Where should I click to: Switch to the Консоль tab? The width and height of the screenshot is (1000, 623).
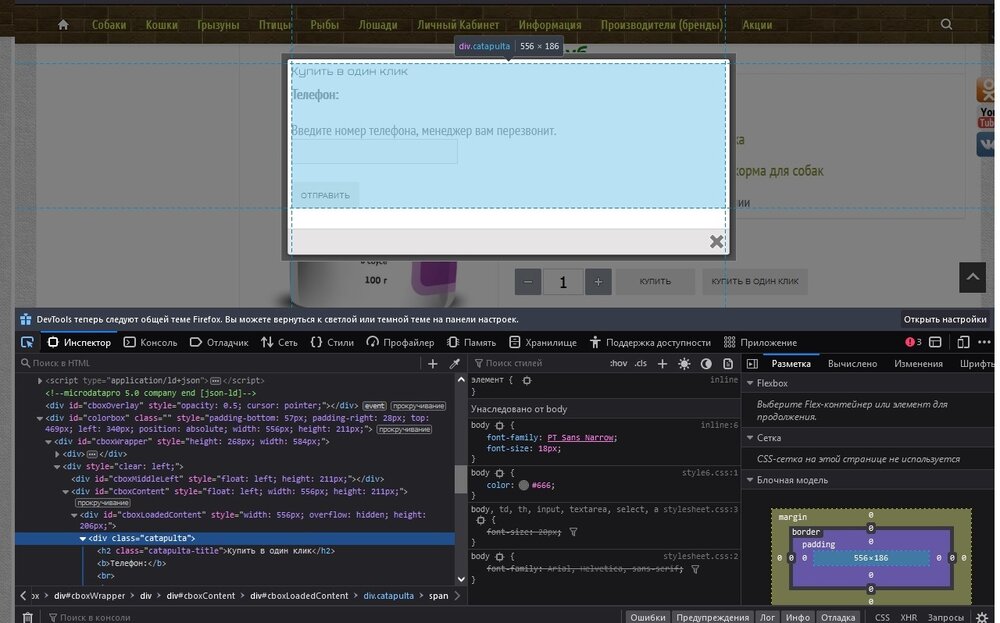[150, 342]
